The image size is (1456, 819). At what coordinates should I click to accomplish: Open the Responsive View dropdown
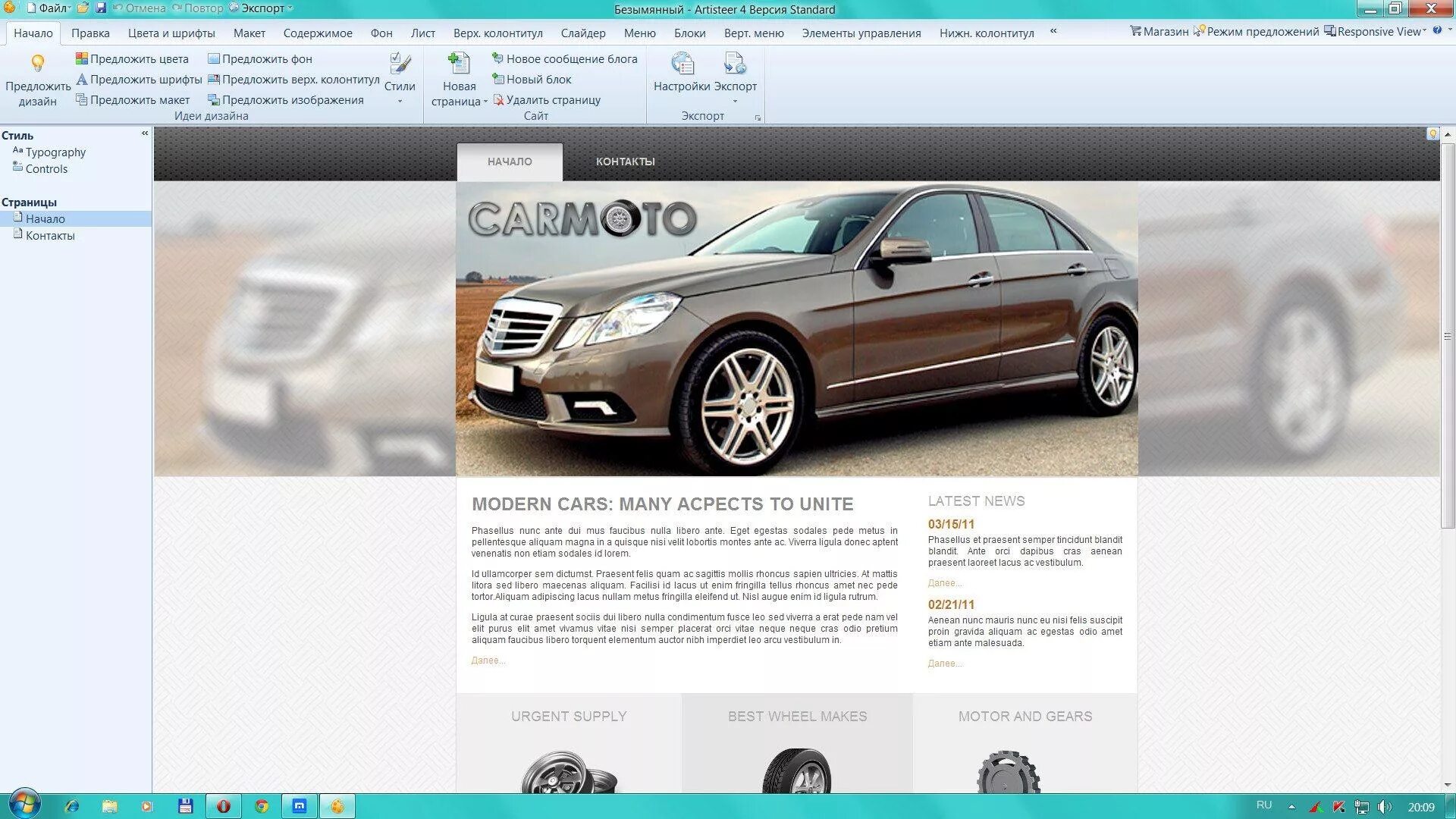(x=1375, y=32)
